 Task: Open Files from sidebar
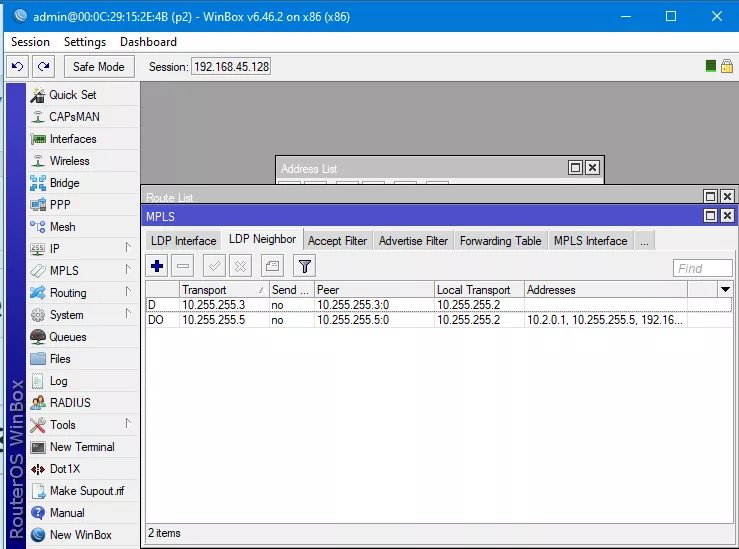[83, 359]
